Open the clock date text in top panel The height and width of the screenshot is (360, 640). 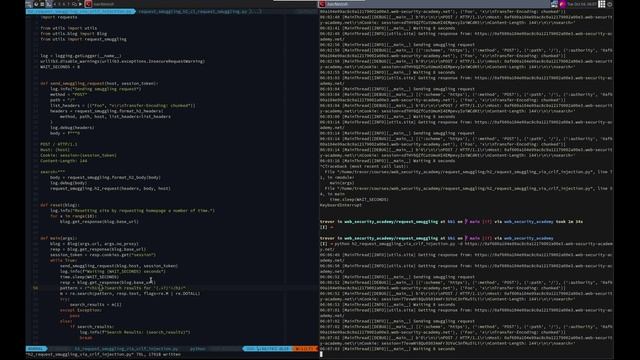pyautogui.click(x=582, y=4)
